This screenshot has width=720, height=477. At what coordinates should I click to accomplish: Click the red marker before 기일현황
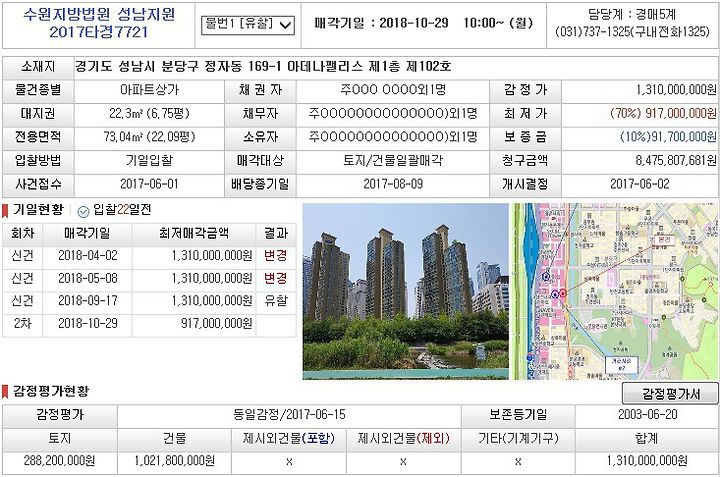[5, 210]
